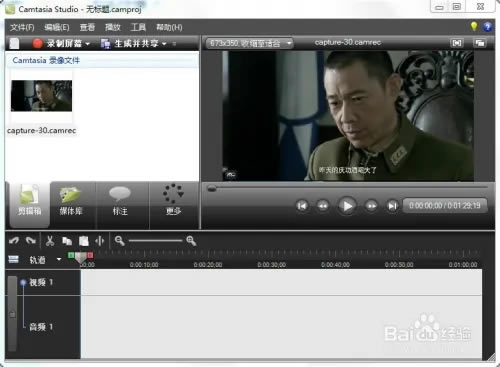The width and height of the screenshot is (500, 367).
Task: Open the 轨道 tracks dropdown
Action: pos(59,259)
